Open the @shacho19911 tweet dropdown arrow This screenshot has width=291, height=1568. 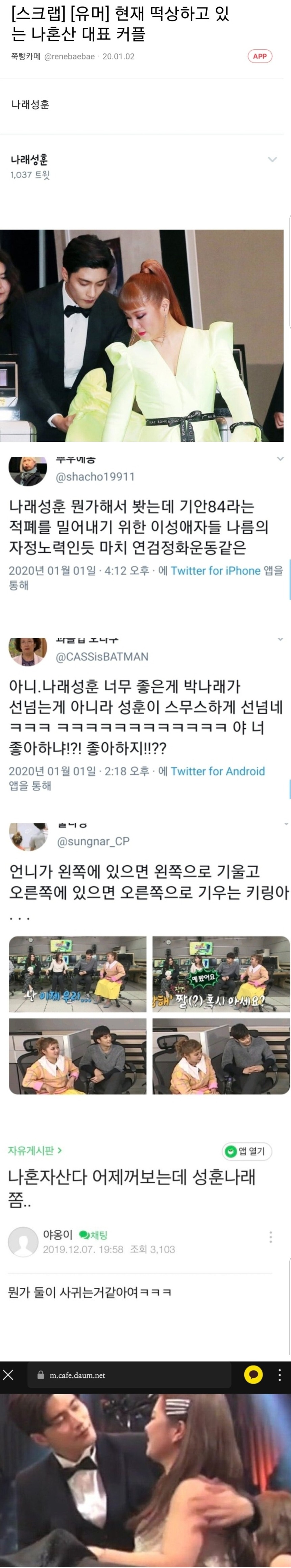pos(280,459)
